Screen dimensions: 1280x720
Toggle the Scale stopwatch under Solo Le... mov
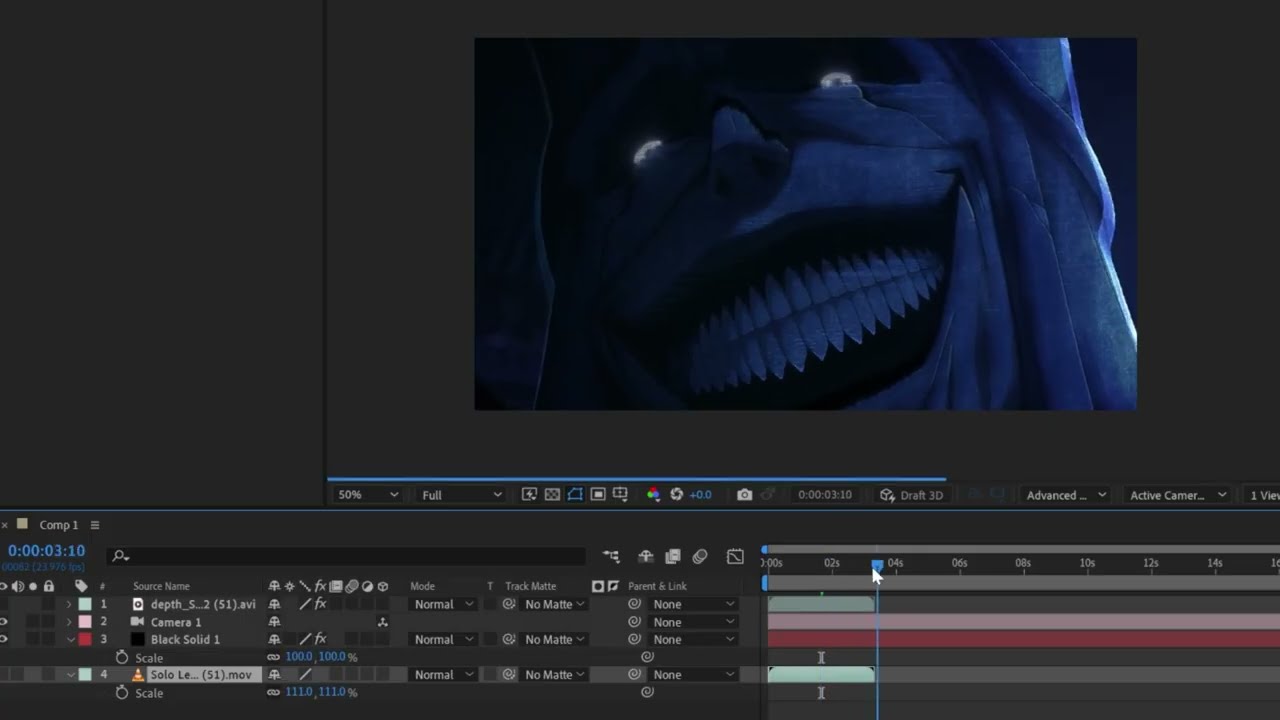click(122, 693)
